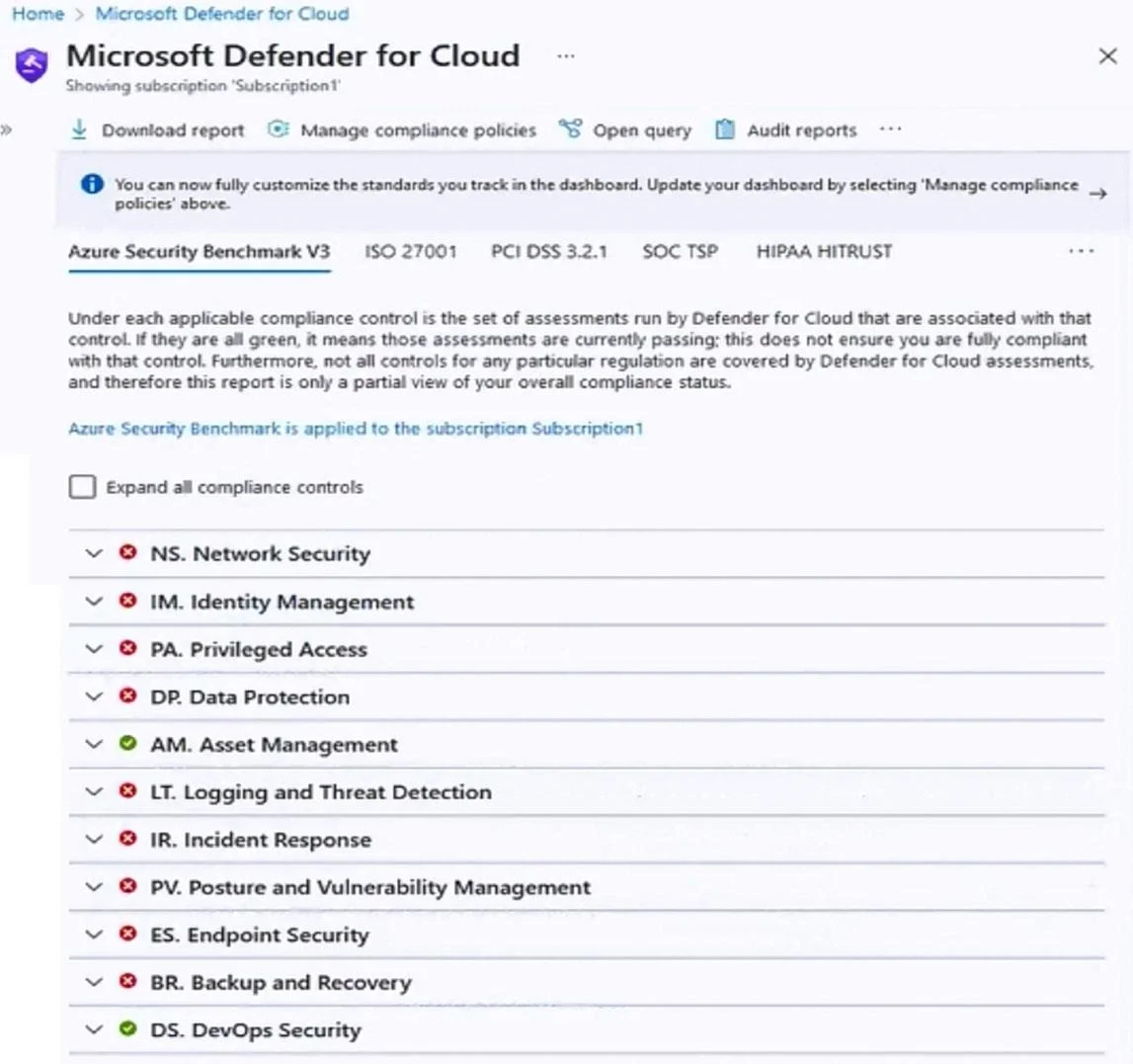Image resolution: width=1133 pixels, height=1064 pixels.
Task: Open toolbar overflow ellipsis after Audit reports
Action: [x=890, y=128]
